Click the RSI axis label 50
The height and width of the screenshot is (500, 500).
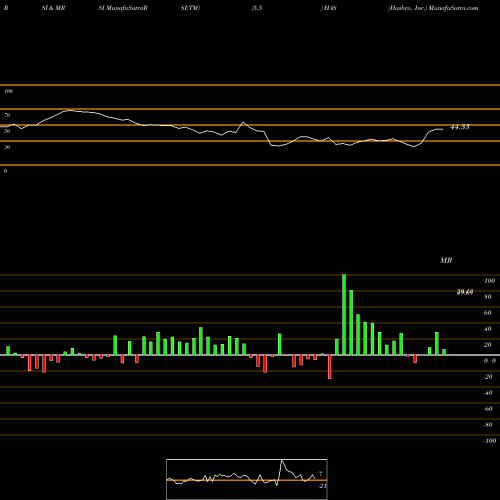(x=7, y=131)
